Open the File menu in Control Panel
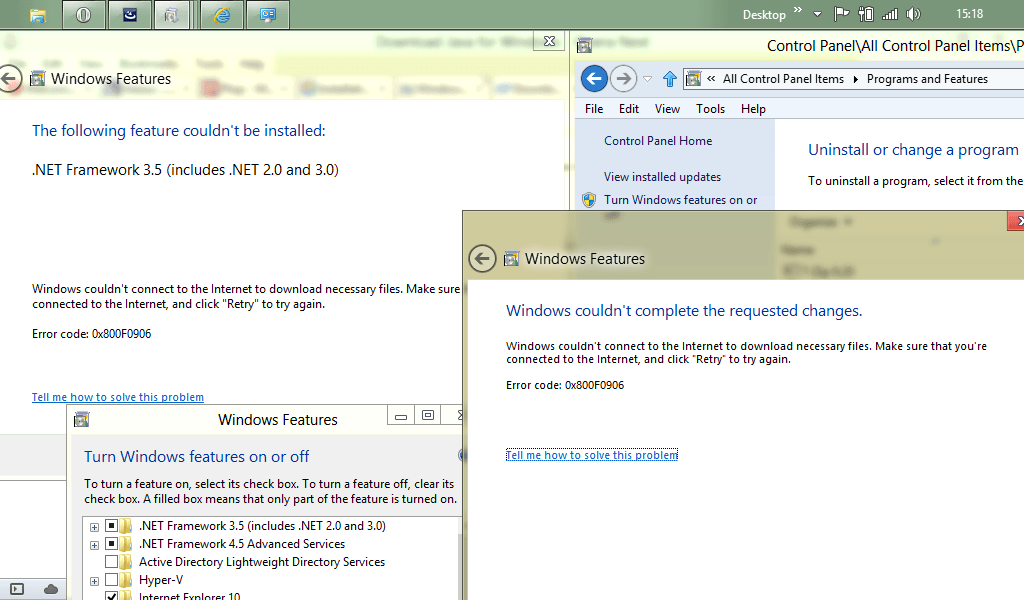 [594, 109]
